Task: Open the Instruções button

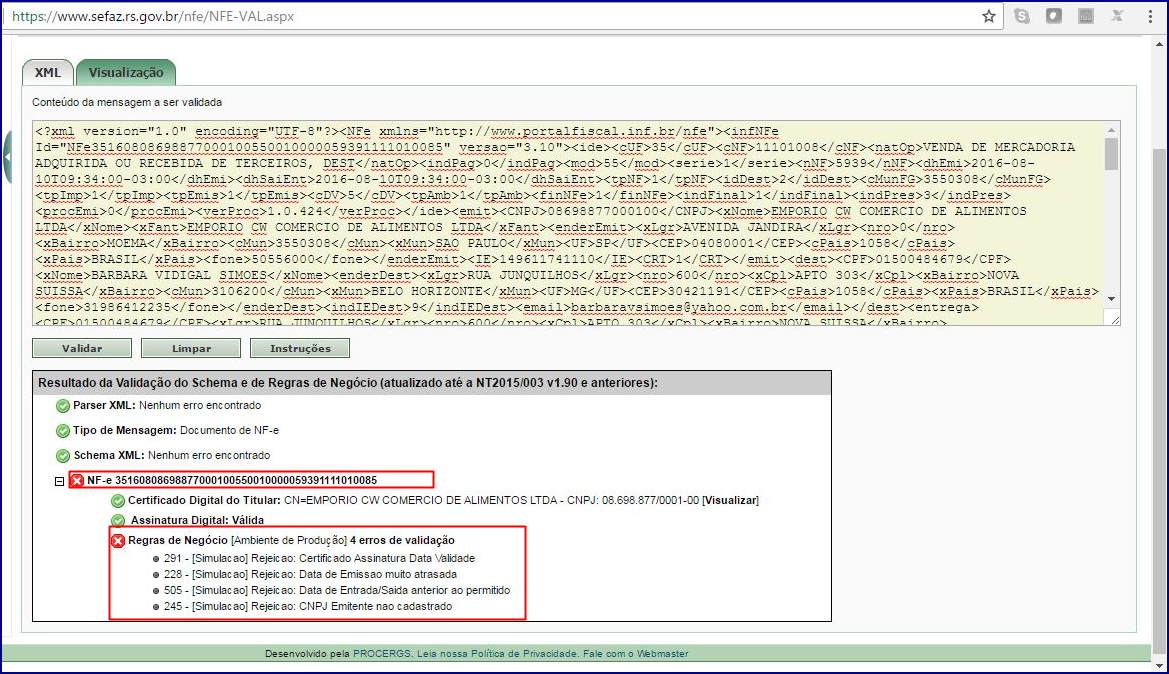Action: click(299, 349)
